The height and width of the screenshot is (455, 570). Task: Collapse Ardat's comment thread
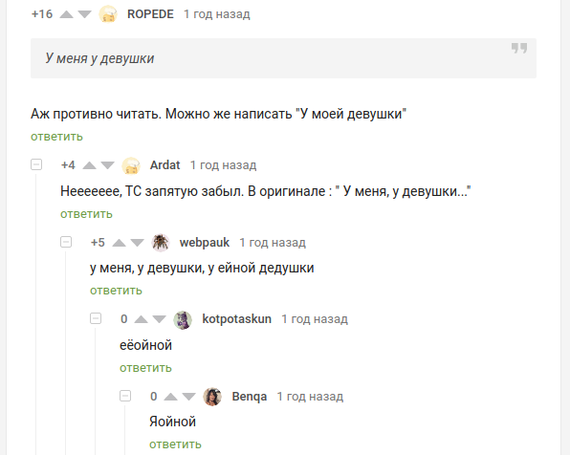(36, 165)
